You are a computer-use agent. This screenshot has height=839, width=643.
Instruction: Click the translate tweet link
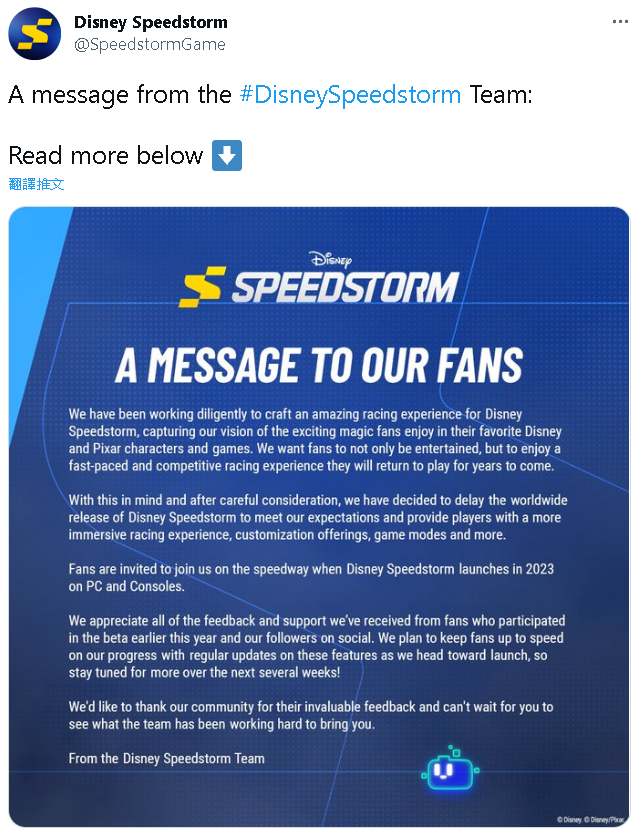(x=36, y=184)
